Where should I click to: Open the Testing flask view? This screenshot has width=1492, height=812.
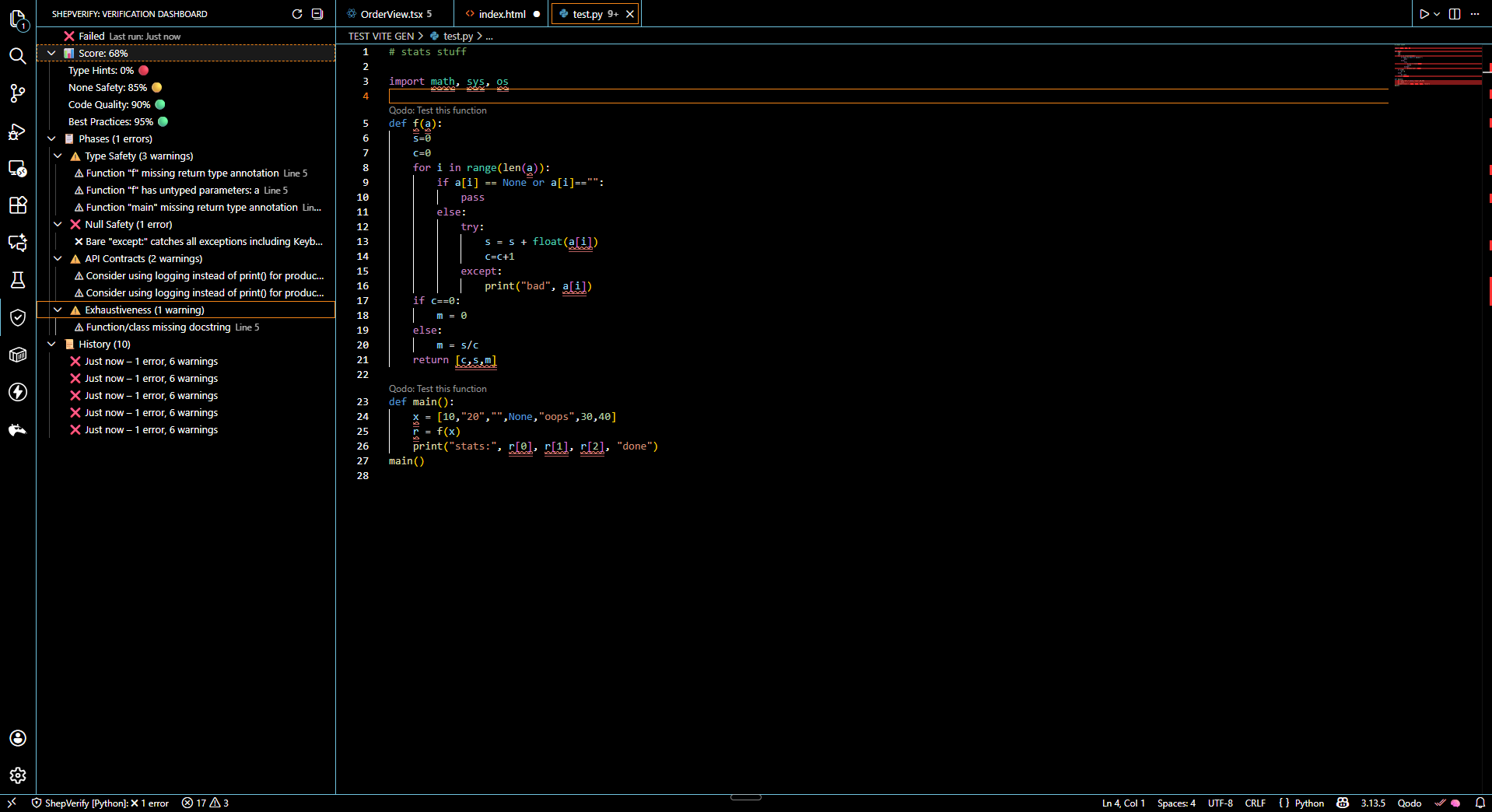pyautogui.click(x=17, y=280)
